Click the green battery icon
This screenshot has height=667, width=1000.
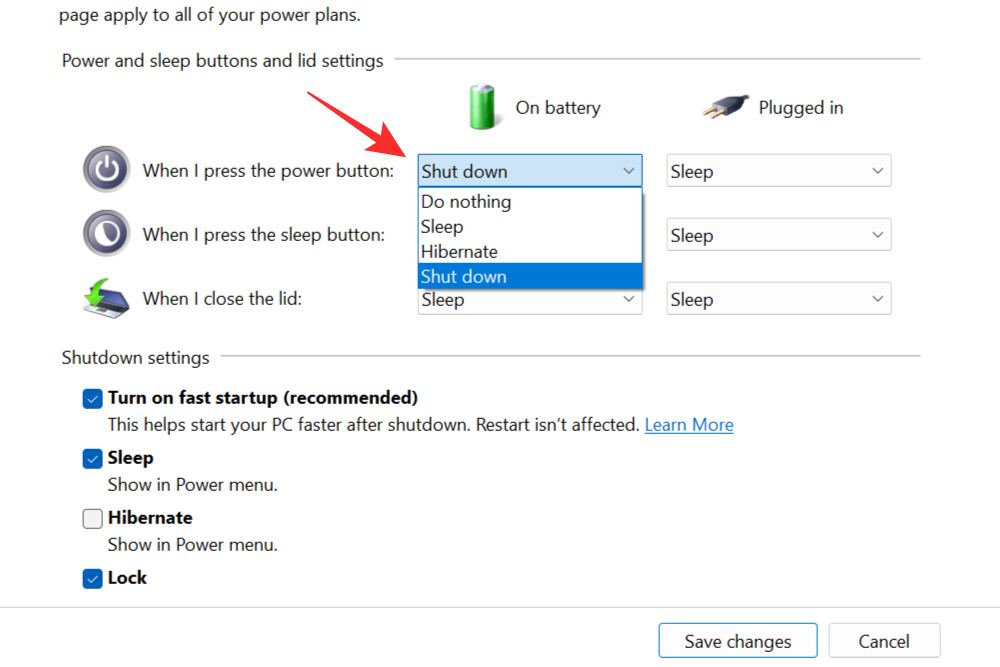482,107
